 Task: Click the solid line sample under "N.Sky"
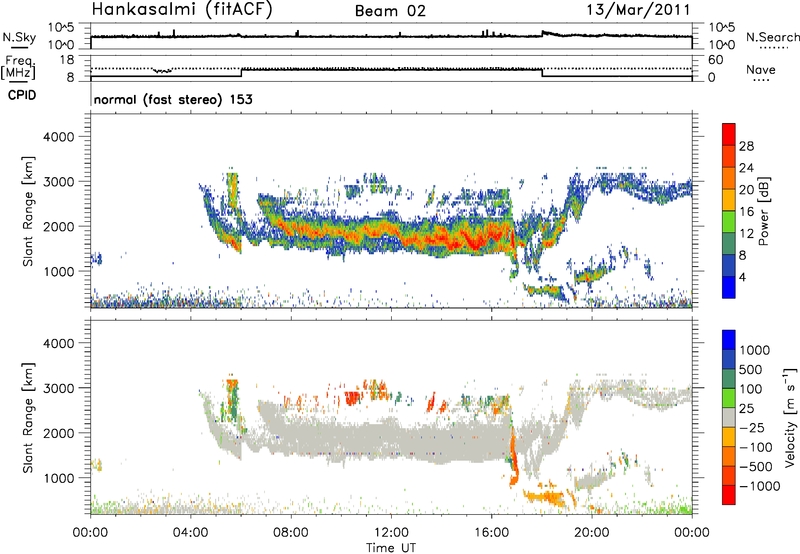pos(19,48)
